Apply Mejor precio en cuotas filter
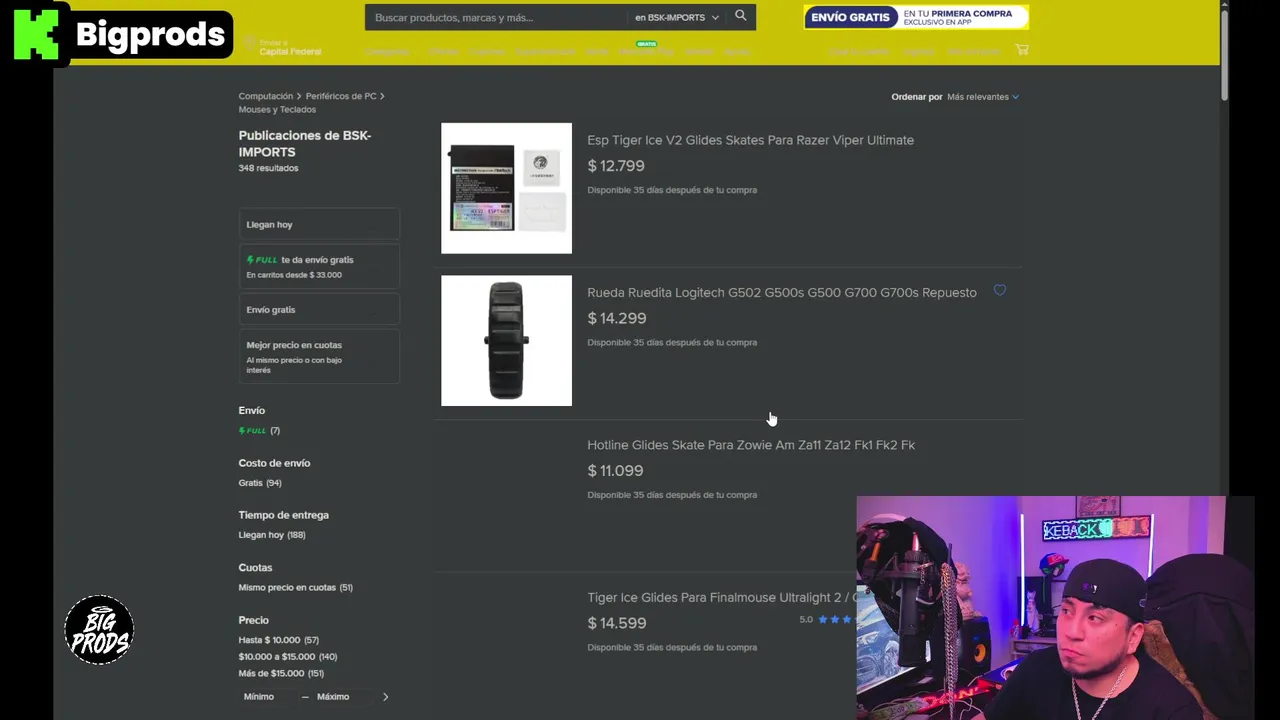This screenshot has width=1280, height=720. click(x=319, y=357)
